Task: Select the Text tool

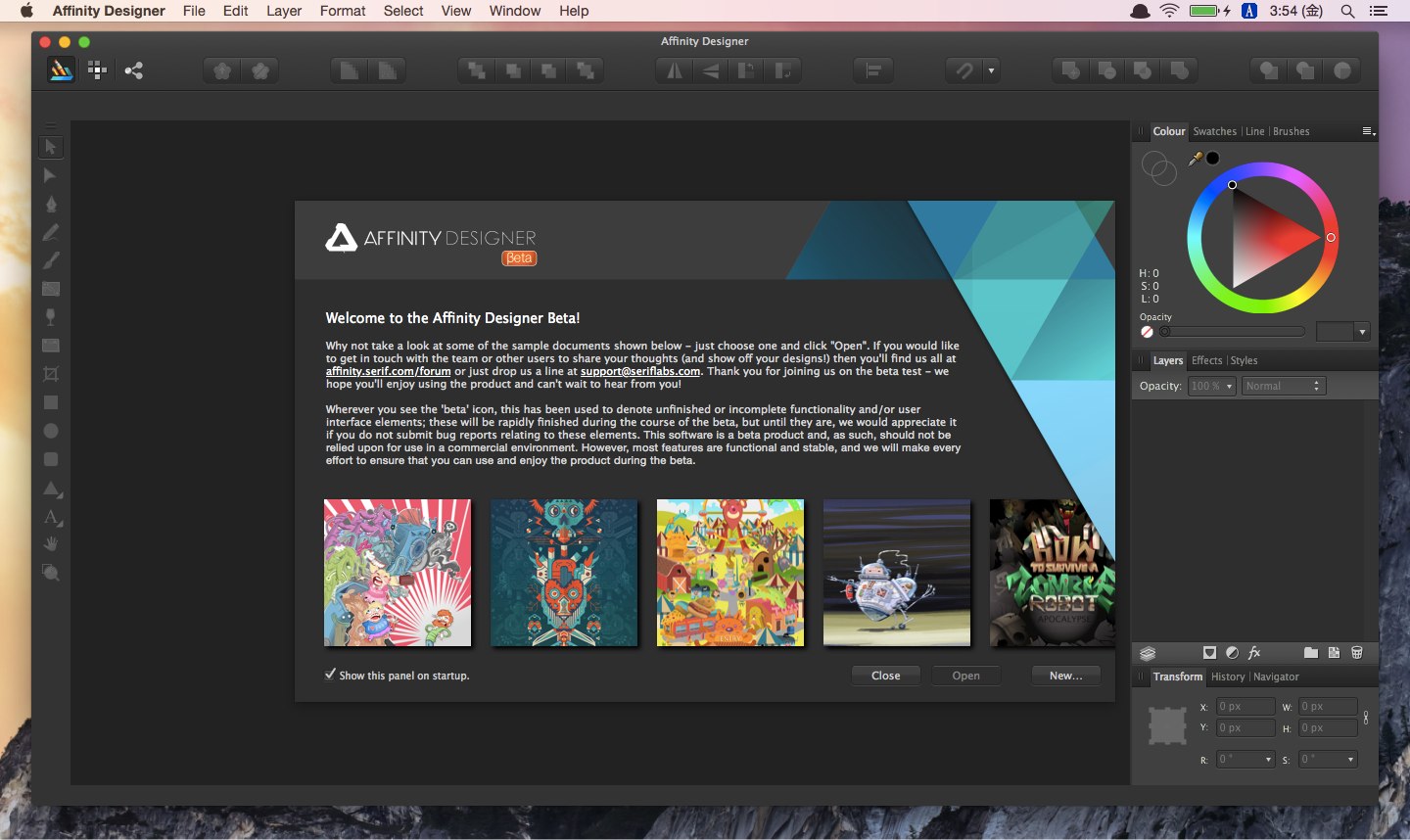Action: (51, 517)
